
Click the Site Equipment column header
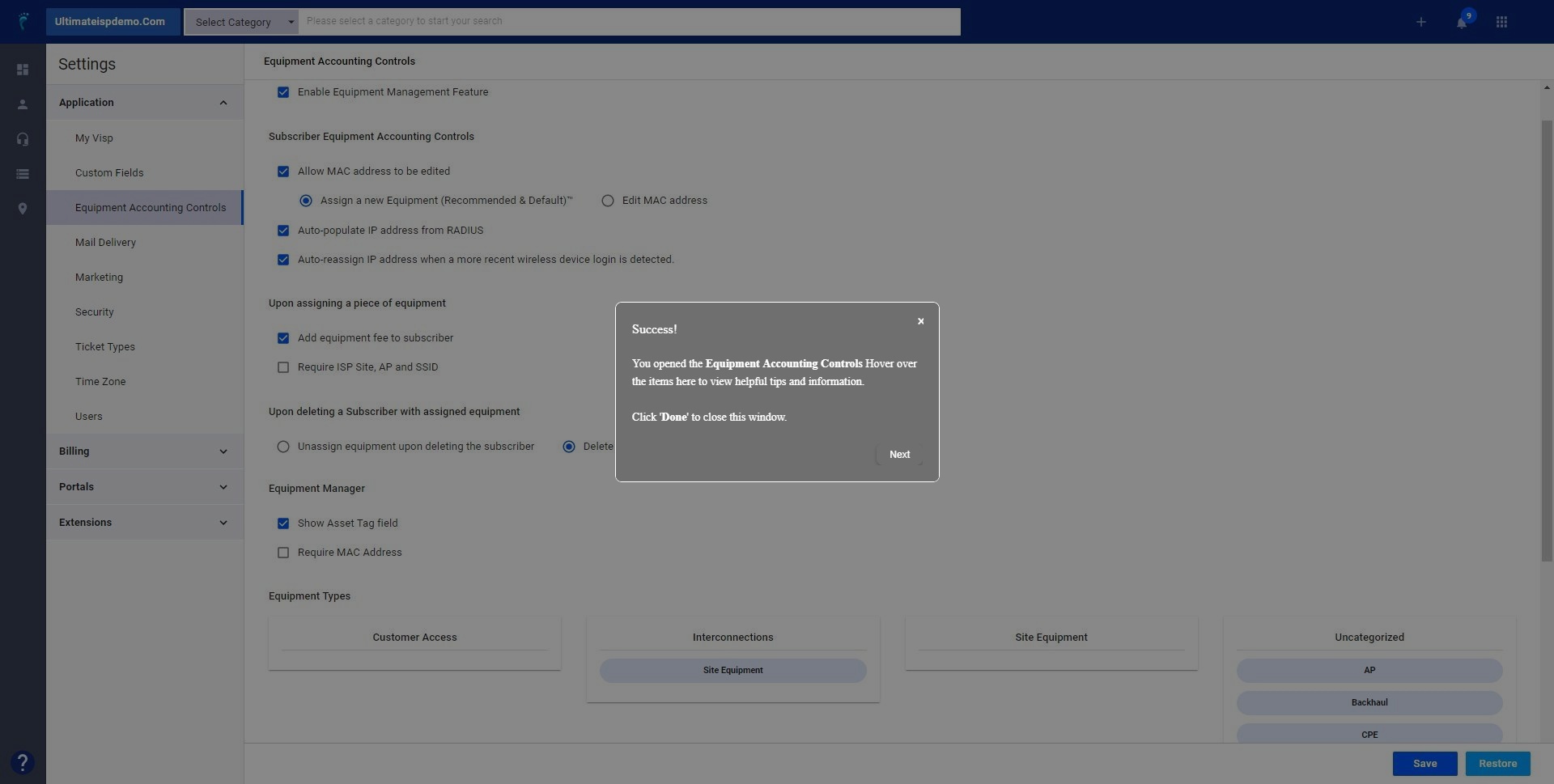[x=1051, y=638]
